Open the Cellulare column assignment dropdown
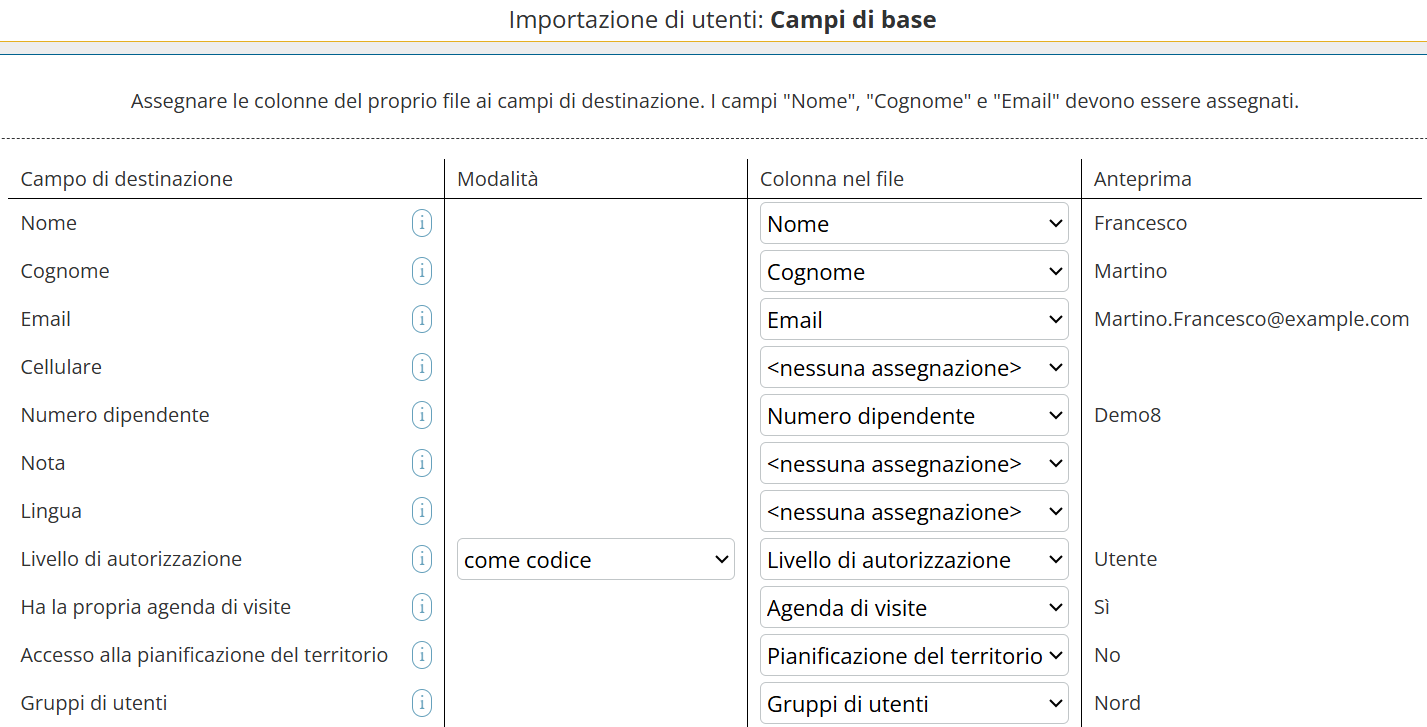1427x727 pixels. [x=914, y=368]
